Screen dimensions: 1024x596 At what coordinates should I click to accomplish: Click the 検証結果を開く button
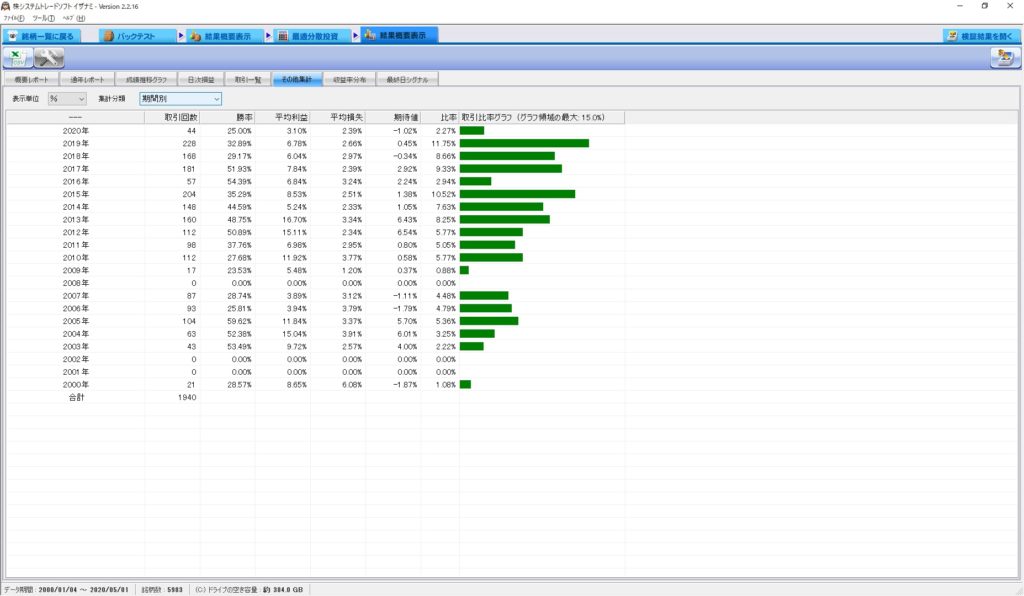point(982,36)
